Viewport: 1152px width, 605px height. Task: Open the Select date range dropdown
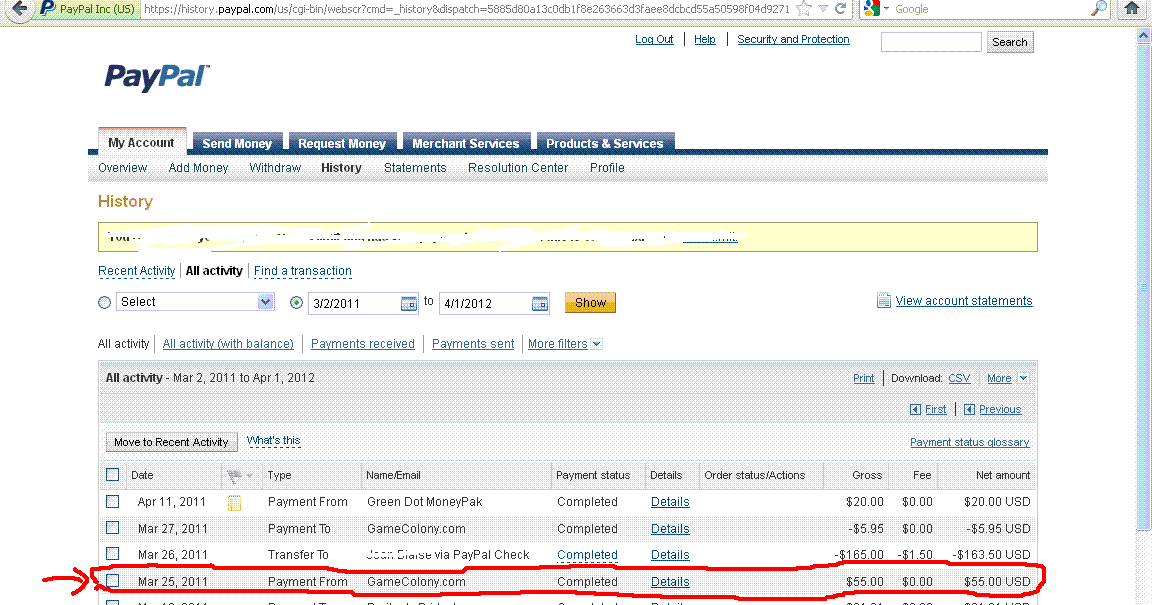(195, 301)
